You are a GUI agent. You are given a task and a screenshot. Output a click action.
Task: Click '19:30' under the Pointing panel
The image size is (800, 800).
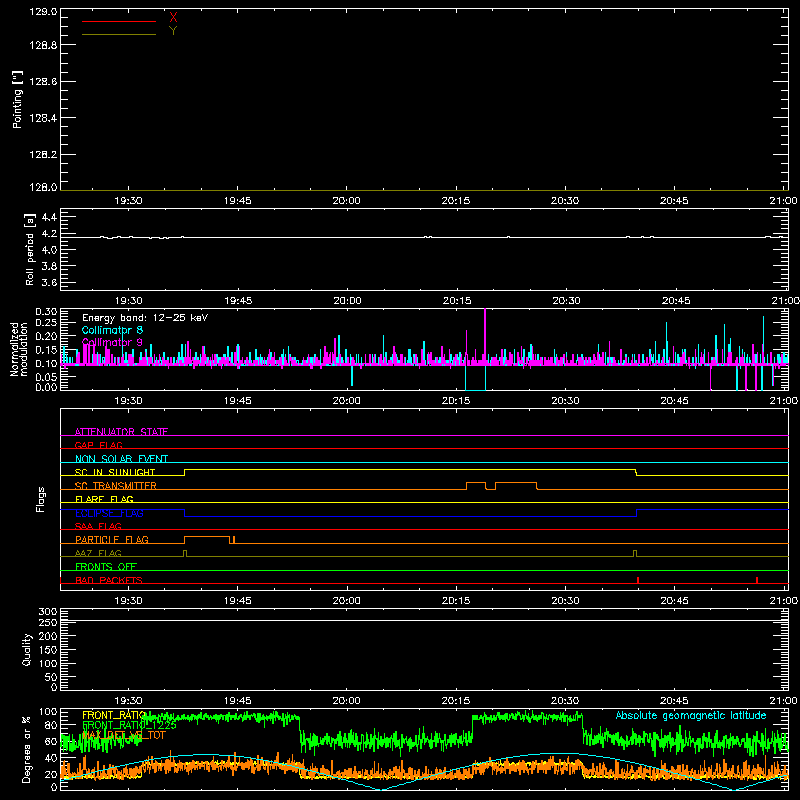click(128, 201)
